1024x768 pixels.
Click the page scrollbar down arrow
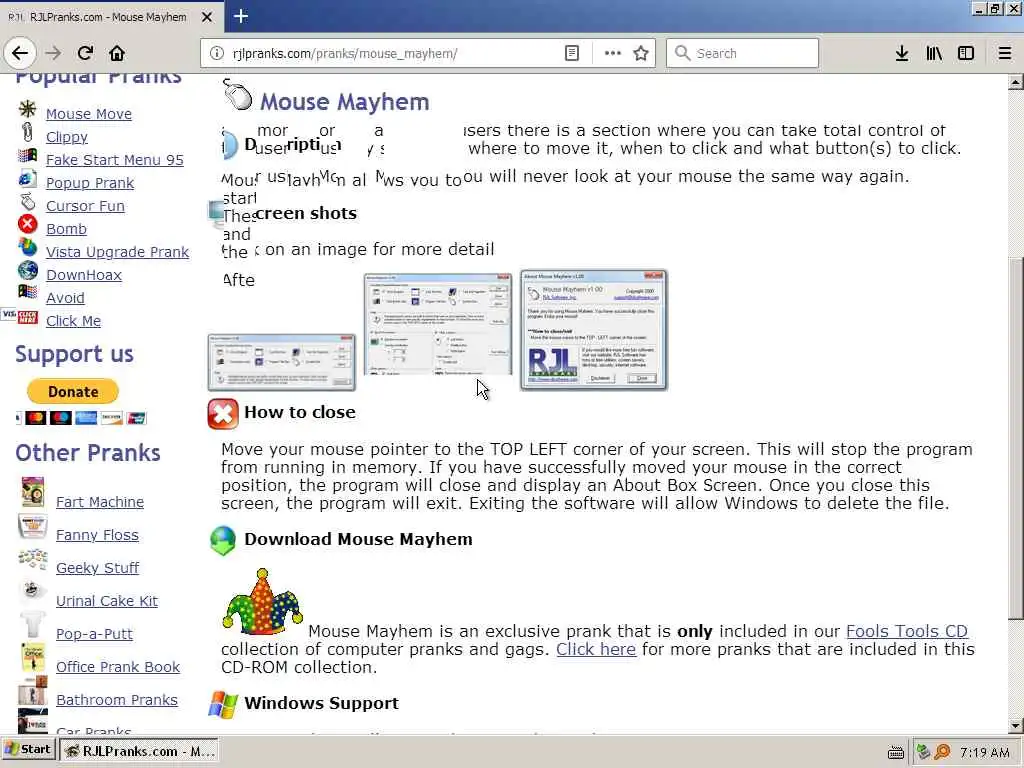point(1016,726)
